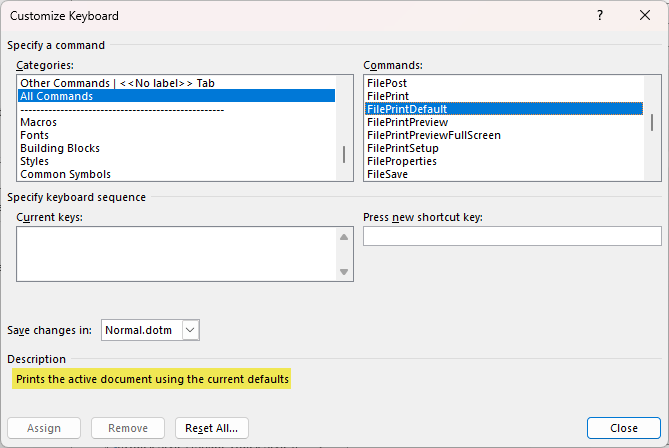Select Building Blocks category

tap(176, 148)
